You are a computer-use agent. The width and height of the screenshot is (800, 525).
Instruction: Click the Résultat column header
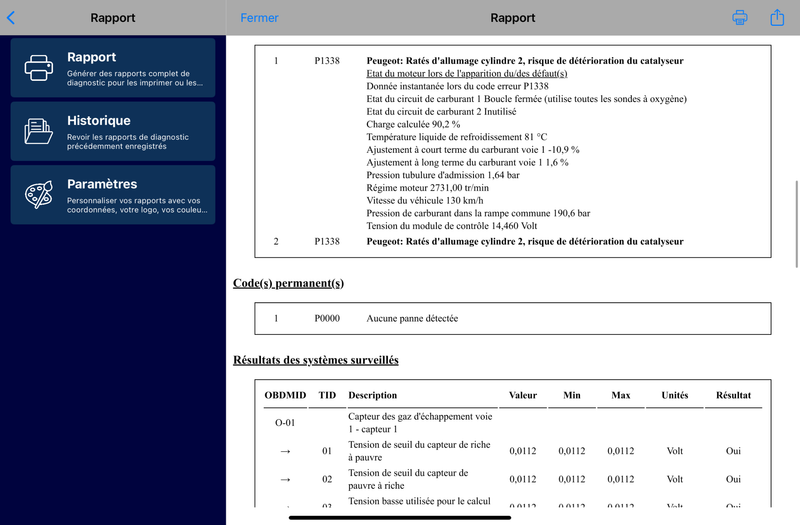pyautogui.click(x=733, y=395)
